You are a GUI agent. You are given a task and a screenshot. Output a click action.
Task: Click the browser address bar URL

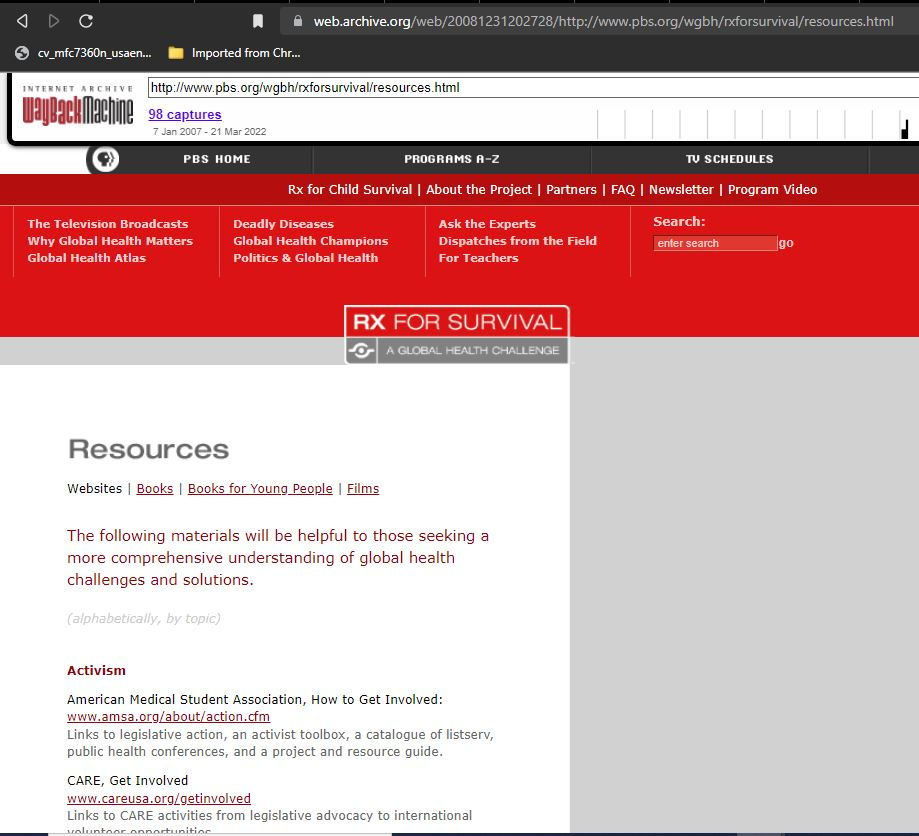click(603, 21)
